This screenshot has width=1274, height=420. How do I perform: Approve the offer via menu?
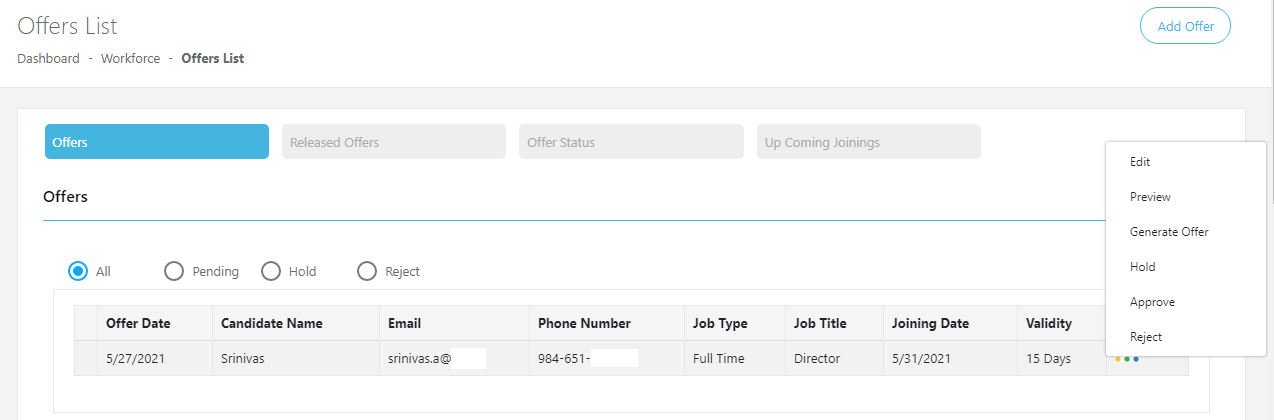[x=1152, y=302]
